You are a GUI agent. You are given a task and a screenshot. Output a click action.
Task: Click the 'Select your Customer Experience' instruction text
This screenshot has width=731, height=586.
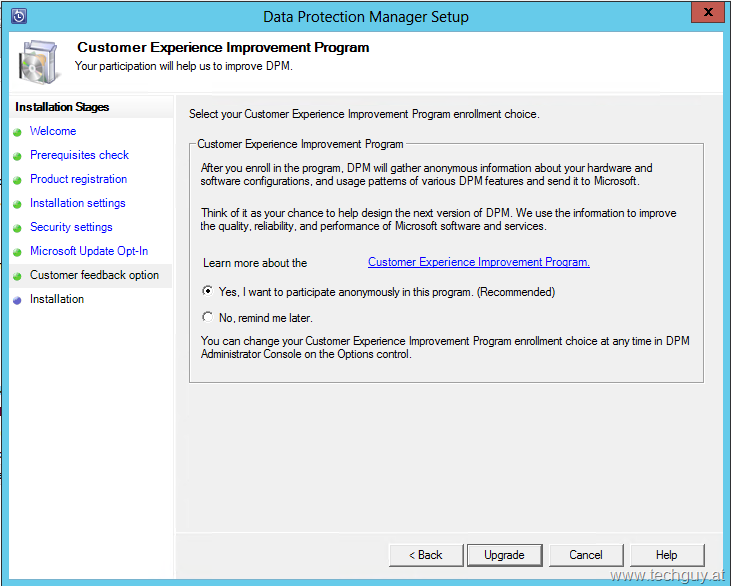(x=364, y=114)
